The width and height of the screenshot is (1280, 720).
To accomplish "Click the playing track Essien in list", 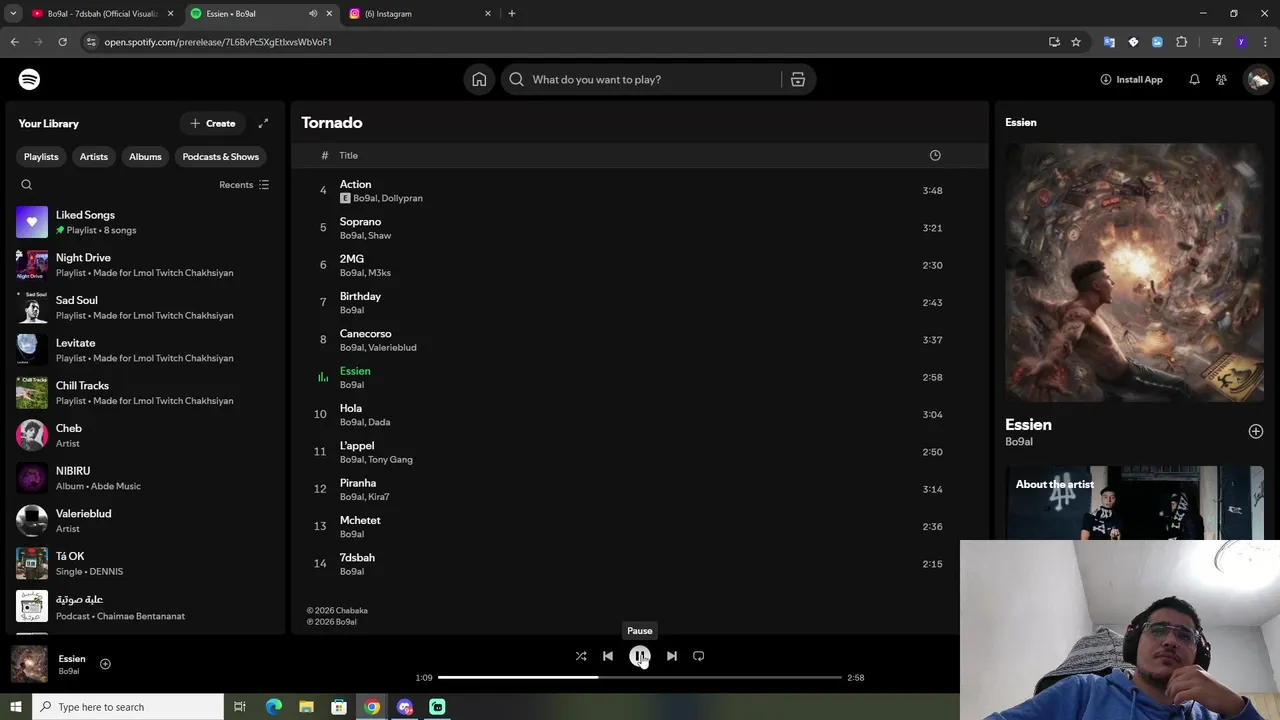I will (x=639, y=377).
